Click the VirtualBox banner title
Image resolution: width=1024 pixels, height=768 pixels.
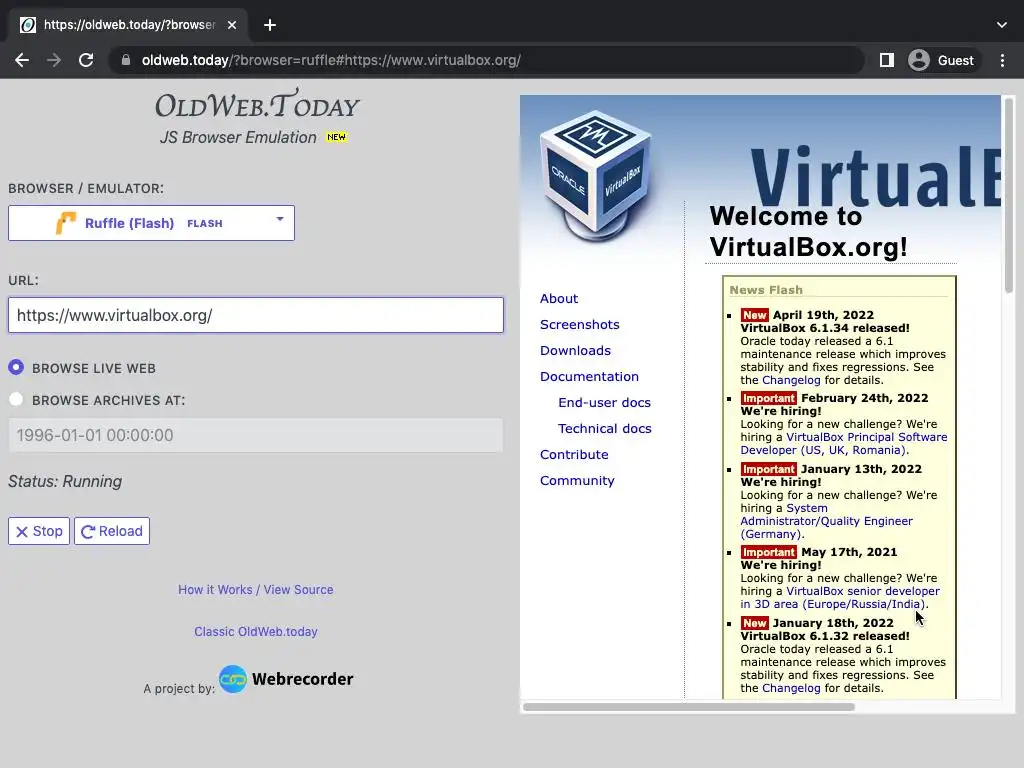pos(875,178)
